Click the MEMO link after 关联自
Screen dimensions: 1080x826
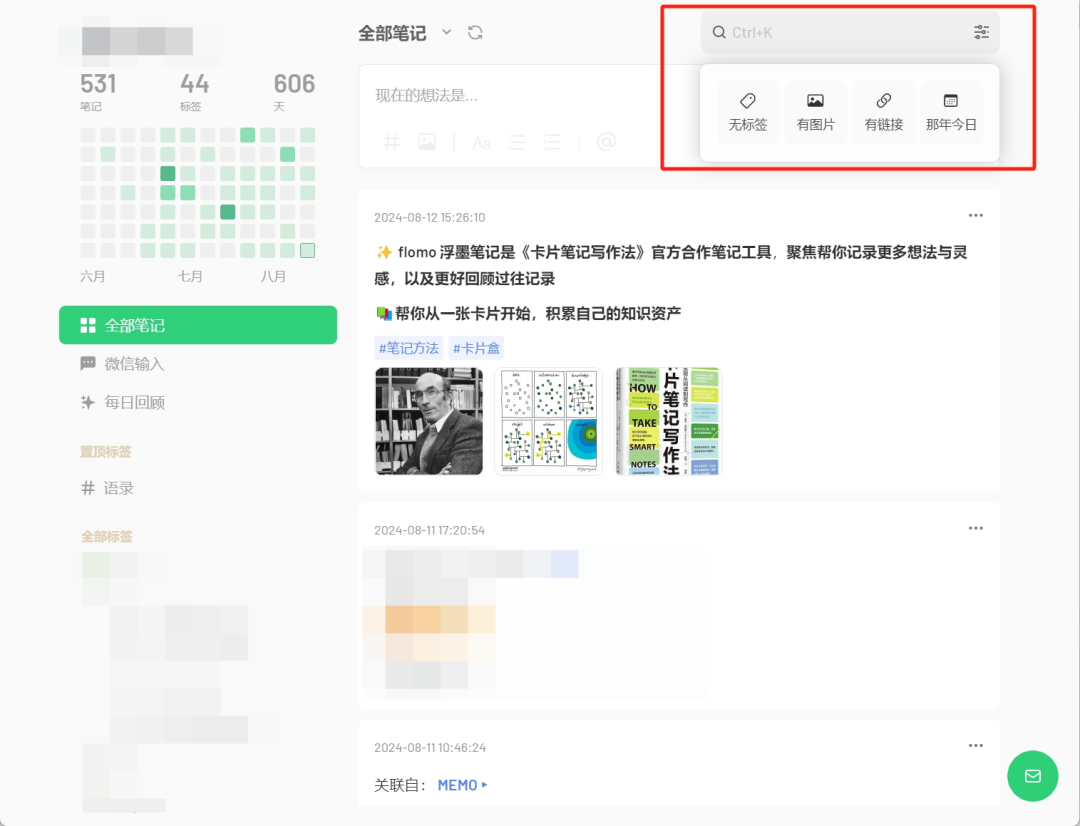462,785
